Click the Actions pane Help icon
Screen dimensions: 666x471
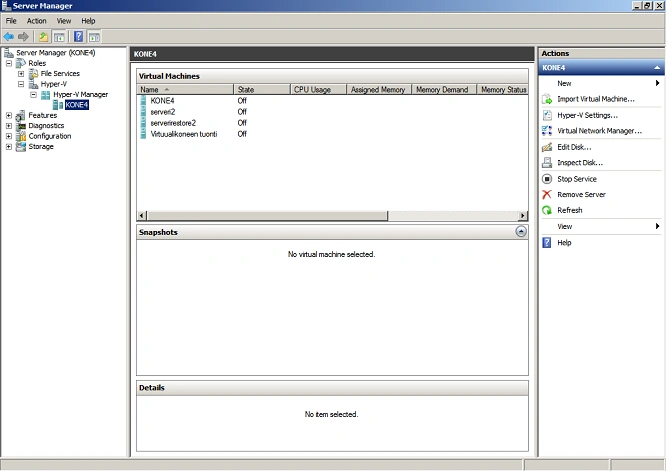coord(547,243)
